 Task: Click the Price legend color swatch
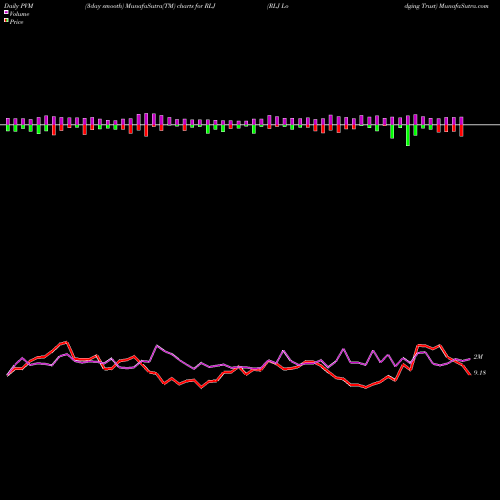pos(6,21)
